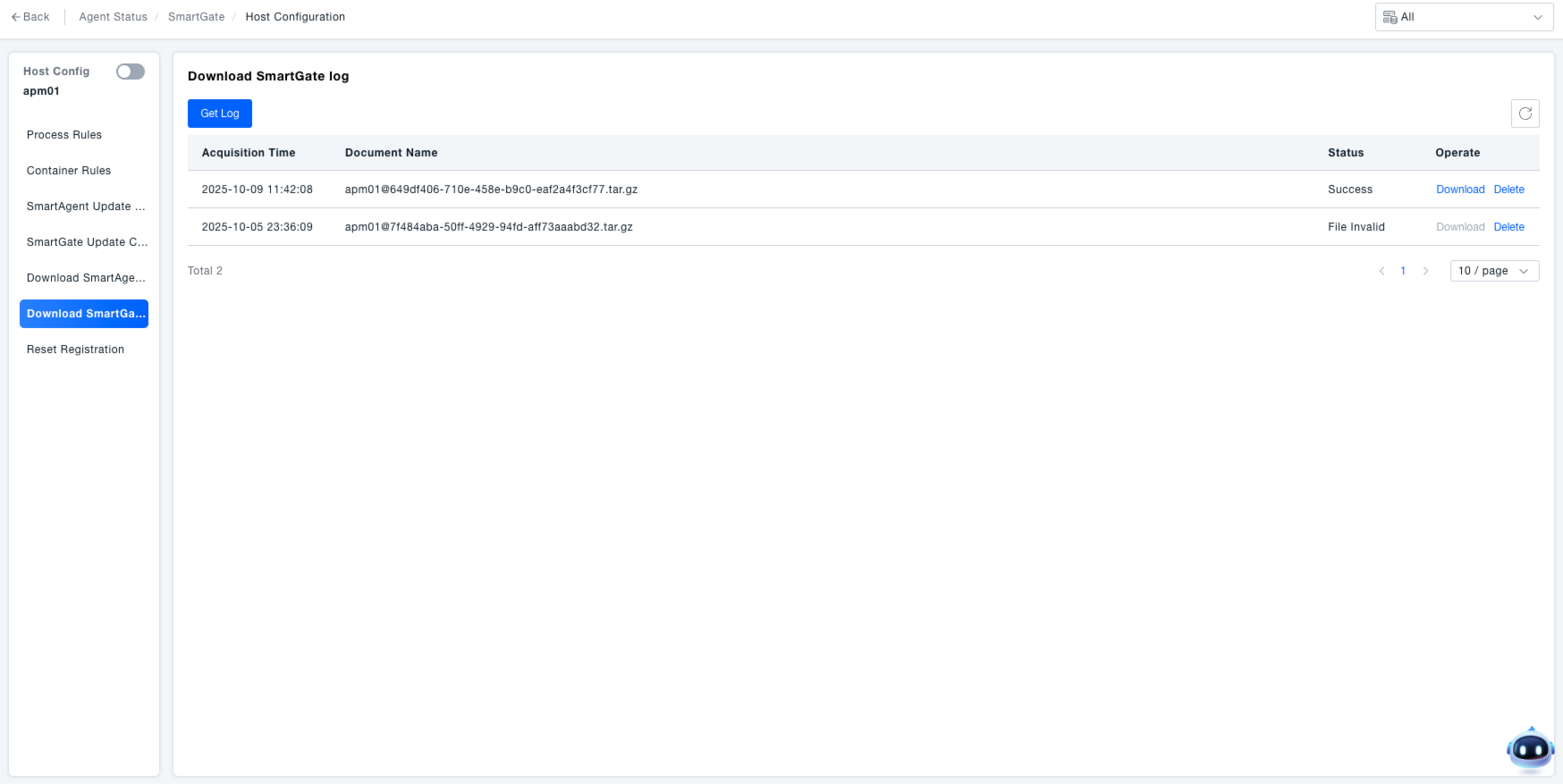1563x784 pixels.
Task: Delete the 2025-10-09 log entry
Action: (1508, 190)
